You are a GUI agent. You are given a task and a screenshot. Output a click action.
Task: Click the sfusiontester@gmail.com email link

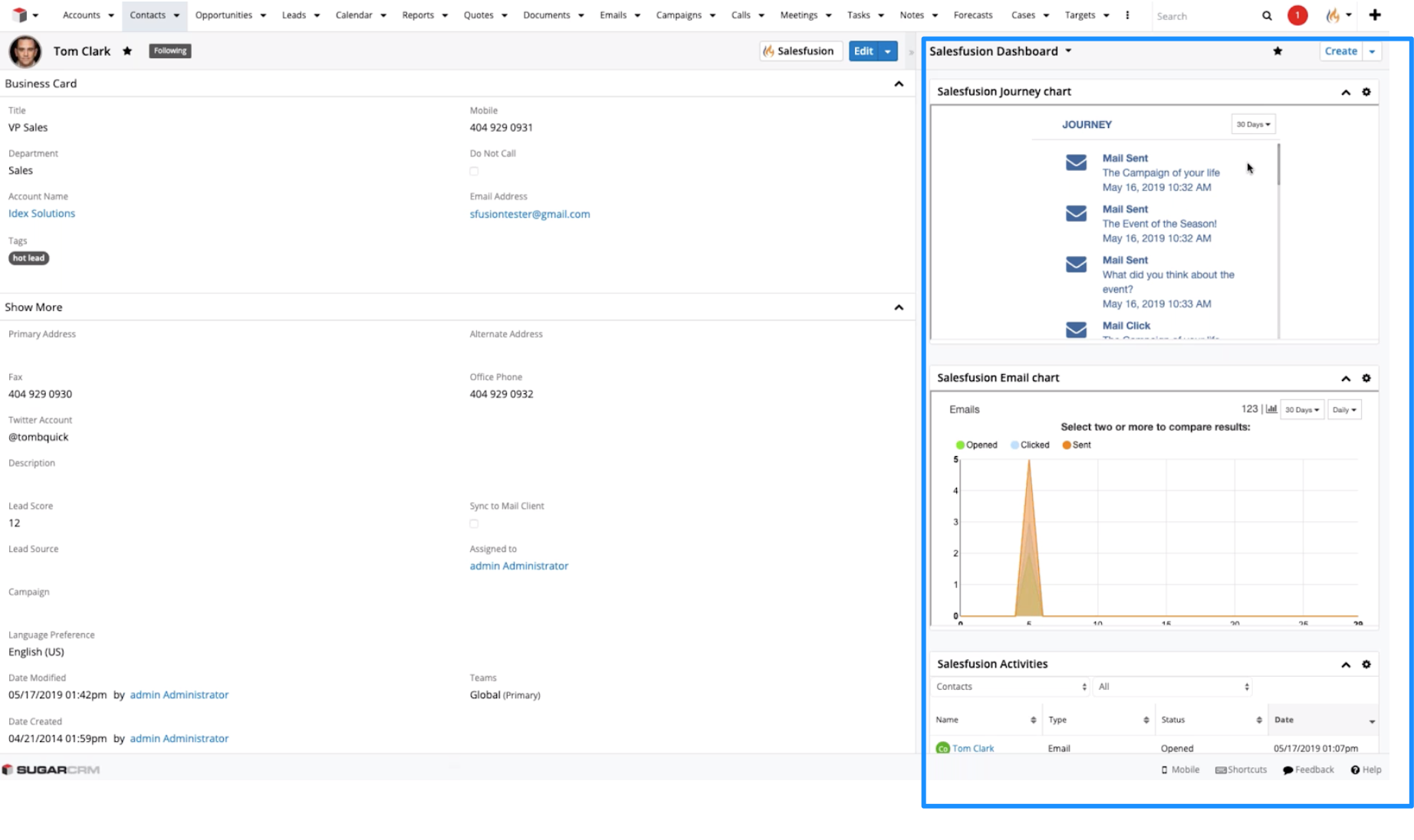point(530,214)
